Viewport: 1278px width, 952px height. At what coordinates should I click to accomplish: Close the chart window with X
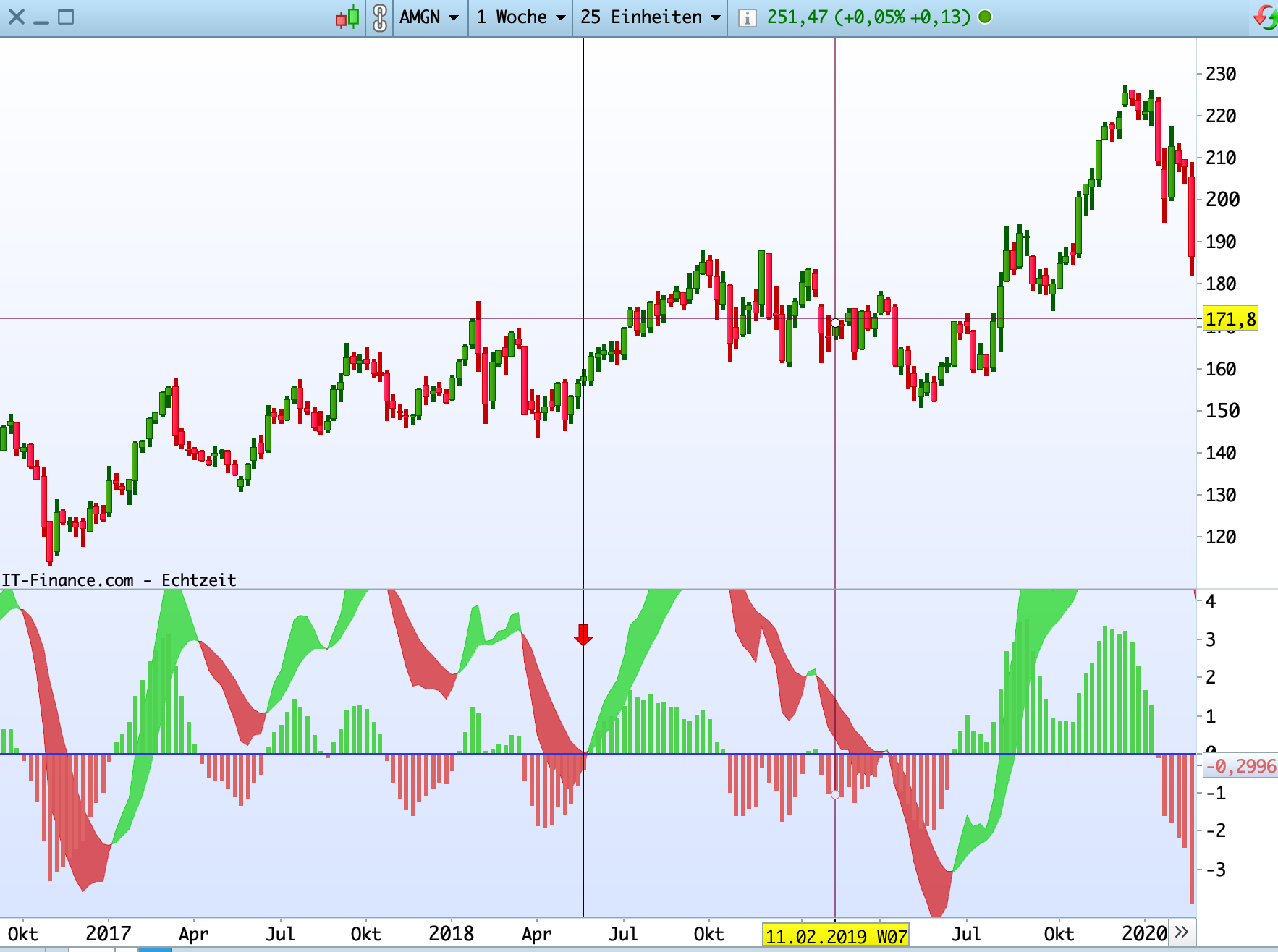[17, 17]
